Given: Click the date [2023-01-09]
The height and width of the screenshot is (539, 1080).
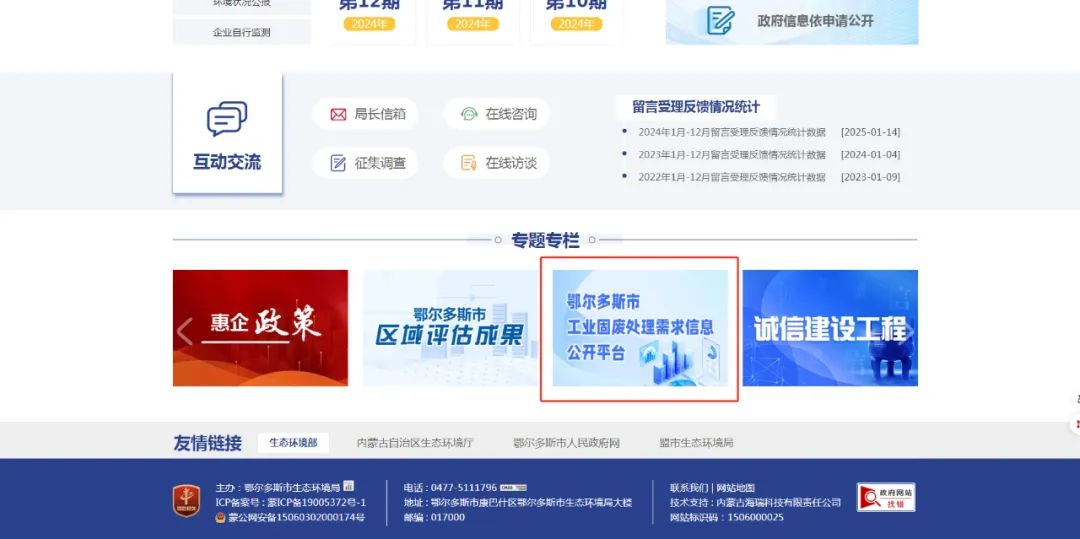Looking at the screenshot, I should (x=870, y=177).
